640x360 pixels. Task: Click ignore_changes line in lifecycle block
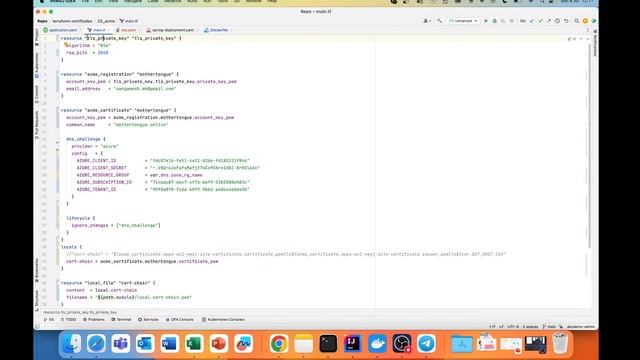pyautogui.click(x=116, y=225)
